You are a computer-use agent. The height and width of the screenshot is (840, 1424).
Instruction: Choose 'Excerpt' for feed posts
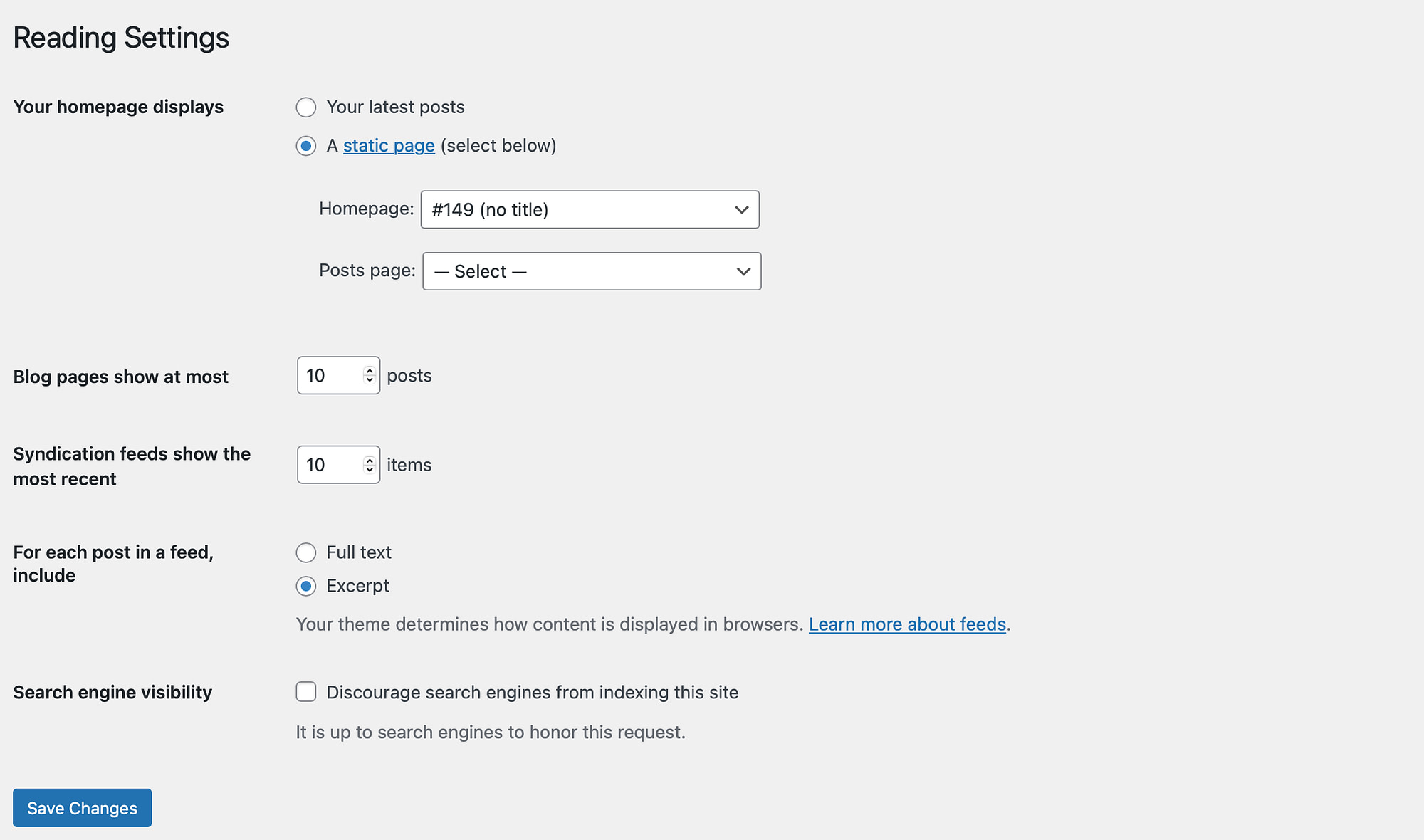coord(305,586)
